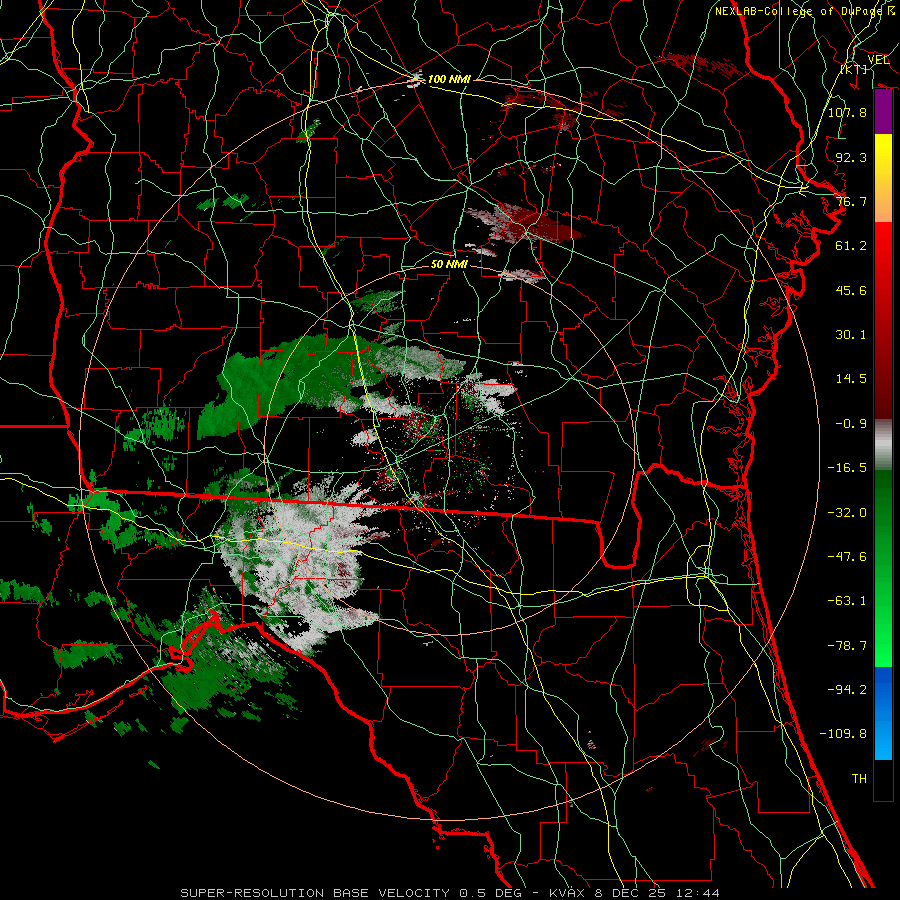
Task: Click the Super-Resolution Base Velocity caption
Action: coord(449,893)
